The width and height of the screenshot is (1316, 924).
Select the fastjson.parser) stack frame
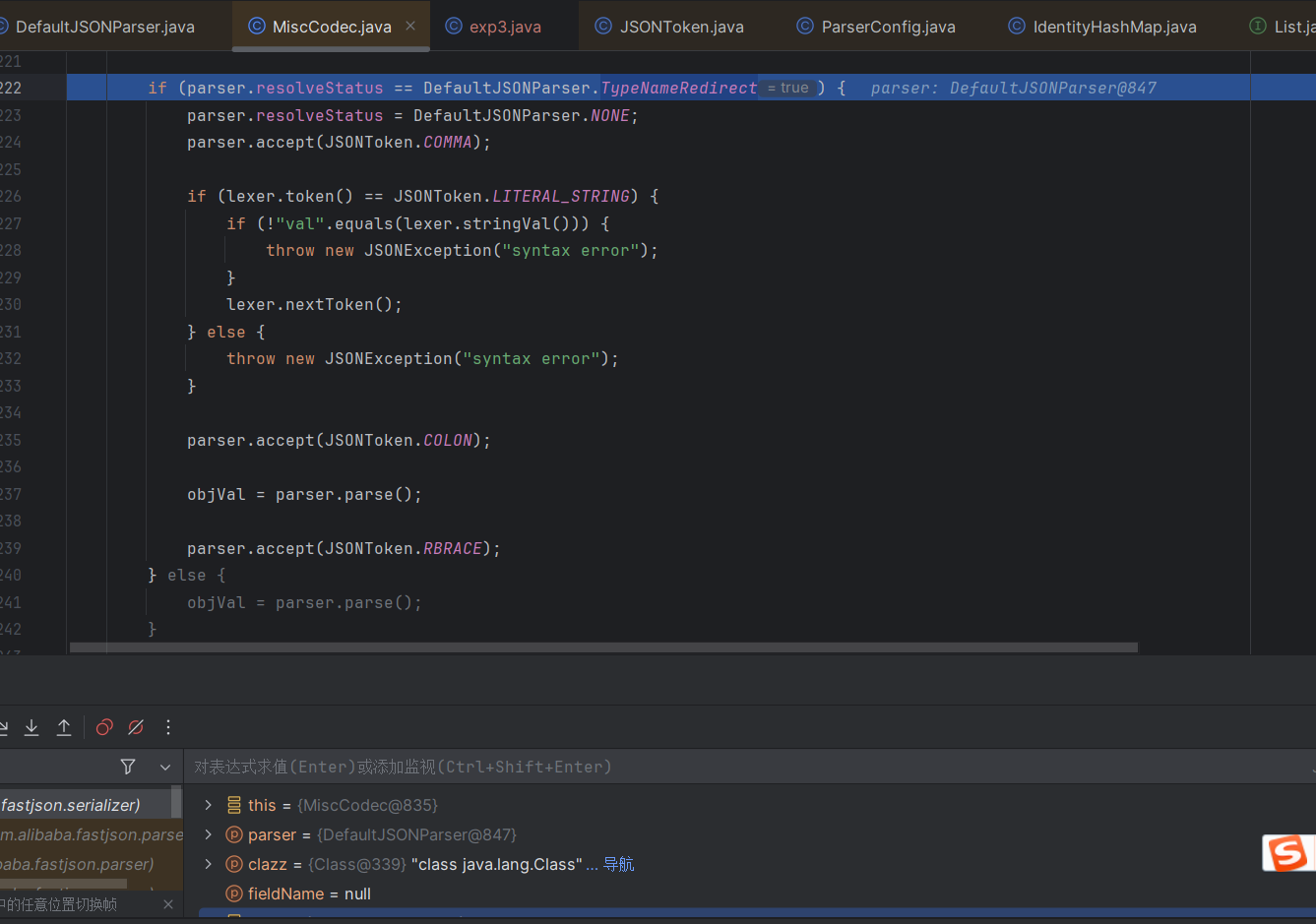(86, 864)
